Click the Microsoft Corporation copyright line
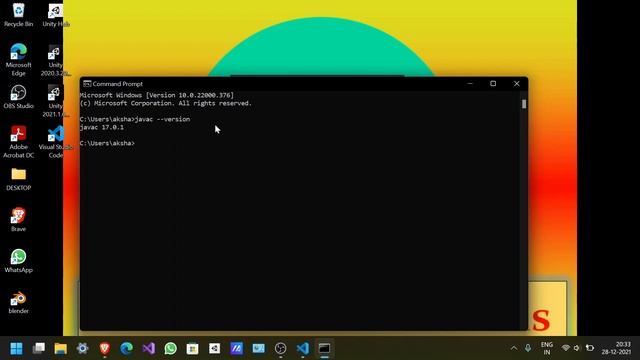Screen dimensions: 640x360 coord(166,103)
